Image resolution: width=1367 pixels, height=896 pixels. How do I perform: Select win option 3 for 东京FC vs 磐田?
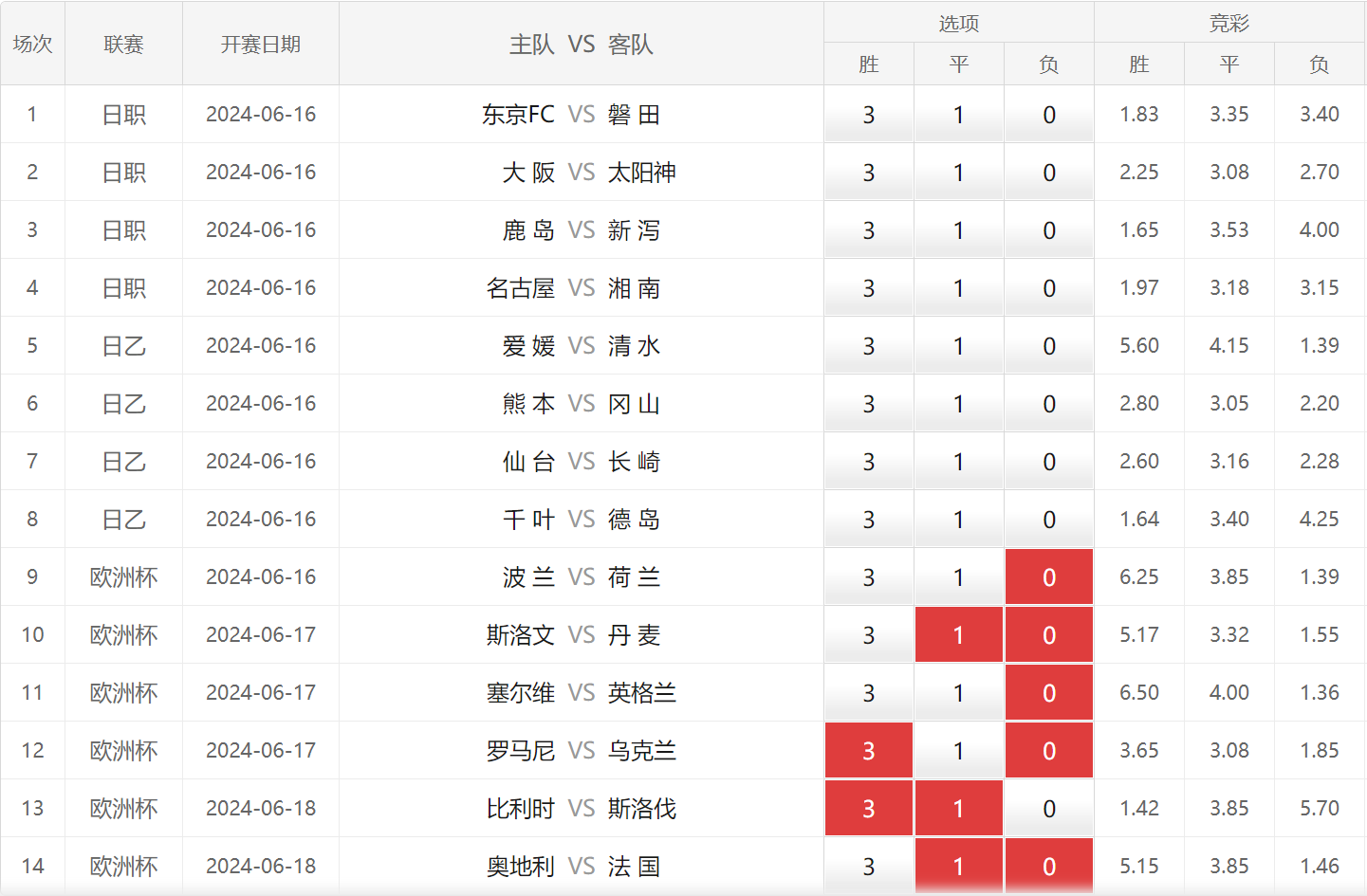[x=869, y=115]
